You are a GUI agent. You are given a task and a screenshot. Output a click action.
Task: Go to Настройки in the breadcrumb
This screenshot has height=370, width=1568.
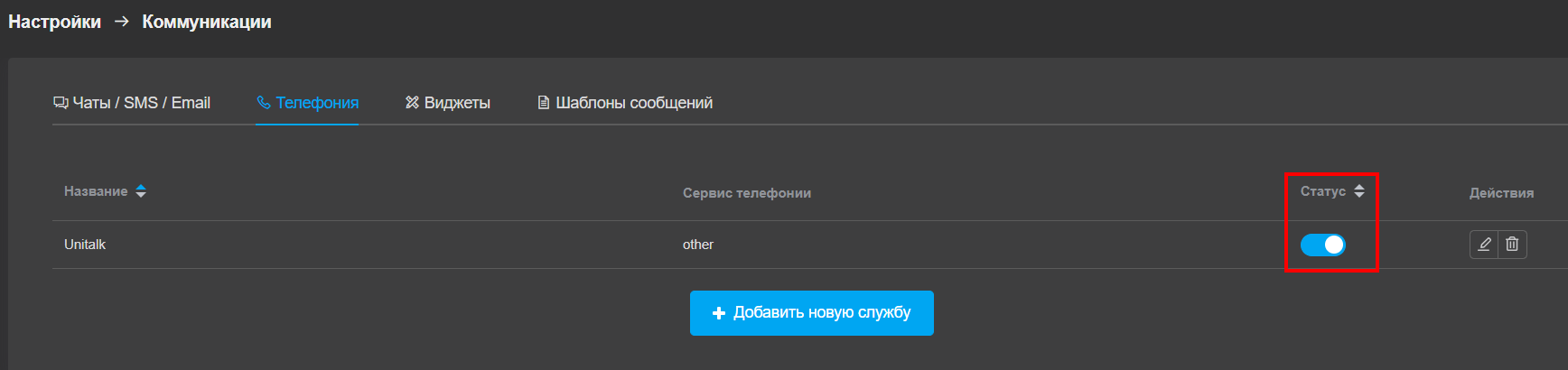(x=54, y=22)
